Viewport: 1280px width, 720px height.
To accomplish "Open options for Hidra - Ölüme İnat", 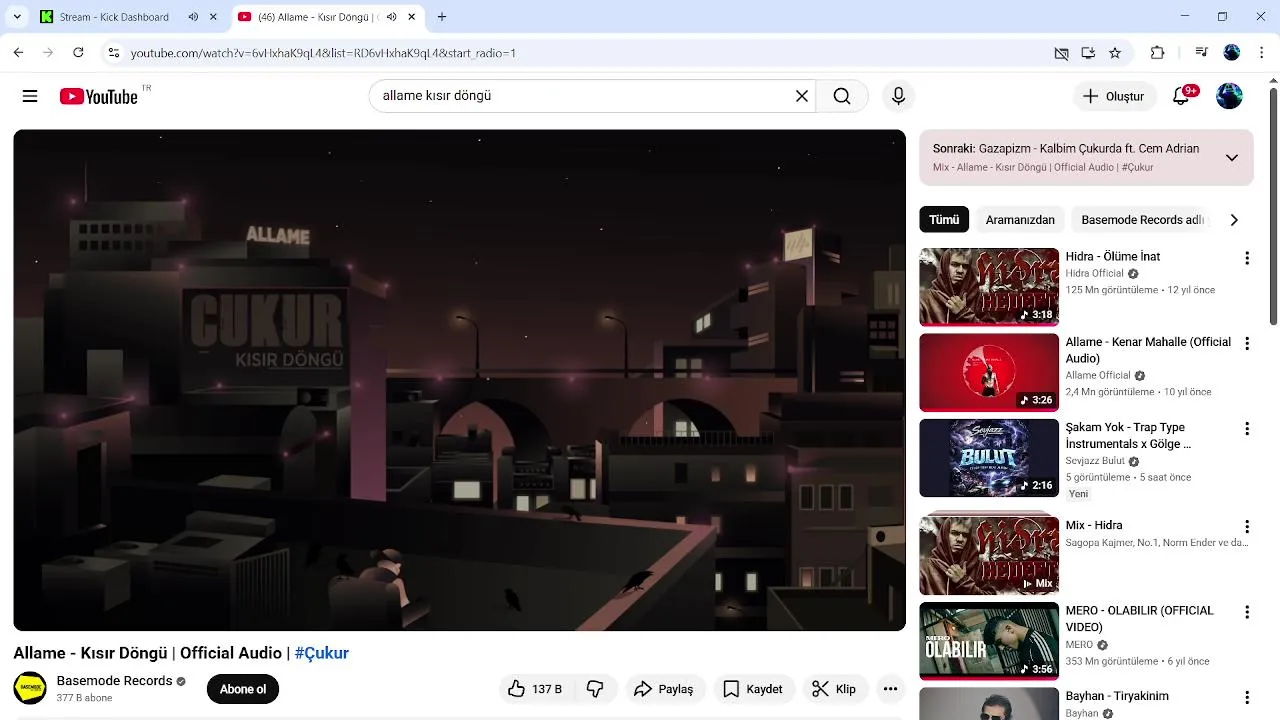I will (1246, 258).
